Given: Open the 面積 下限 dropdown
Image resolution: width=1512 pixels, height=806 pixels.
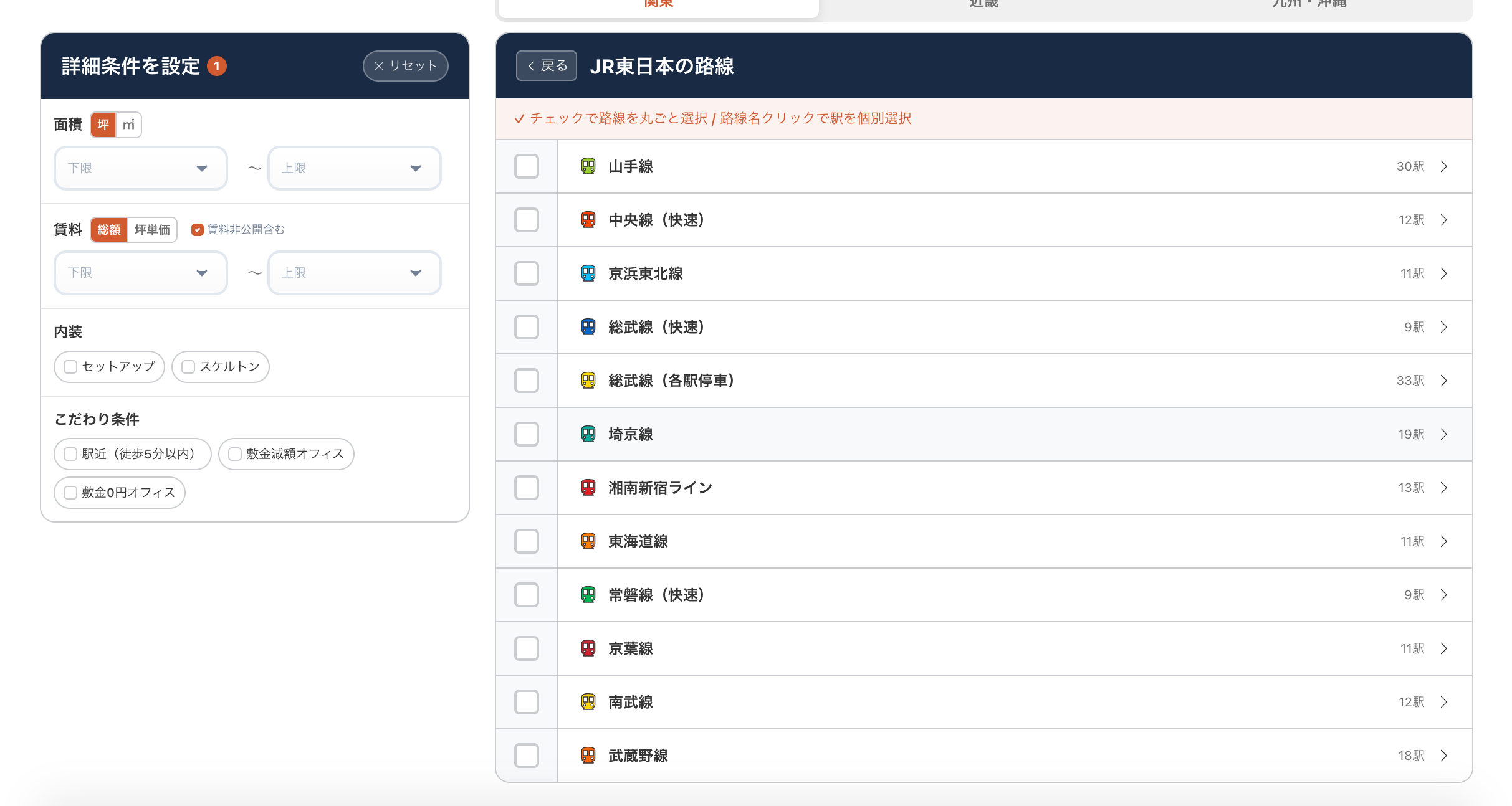Looking at the screenshot, I should pos(141,168).
